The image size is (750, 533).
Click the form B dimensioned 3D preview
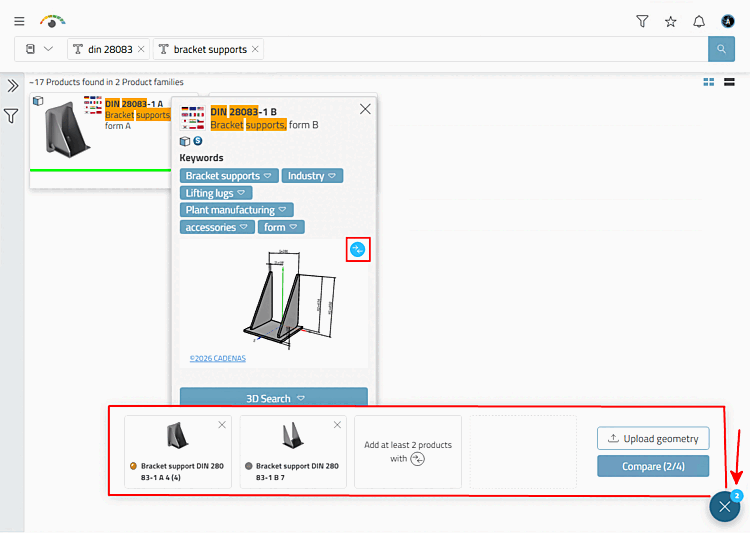[290, 299]
